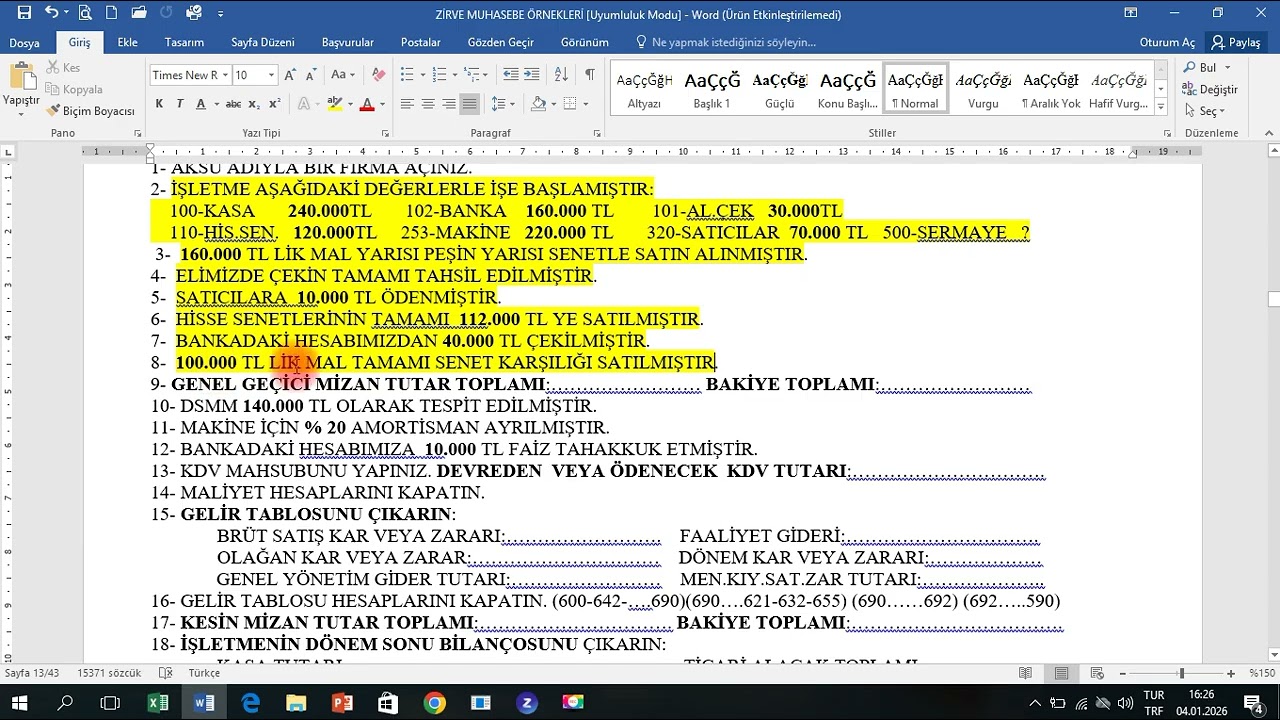Expand the line spacing options
1280x720 pixels.
pyautogui.click(x=501, y=104)
